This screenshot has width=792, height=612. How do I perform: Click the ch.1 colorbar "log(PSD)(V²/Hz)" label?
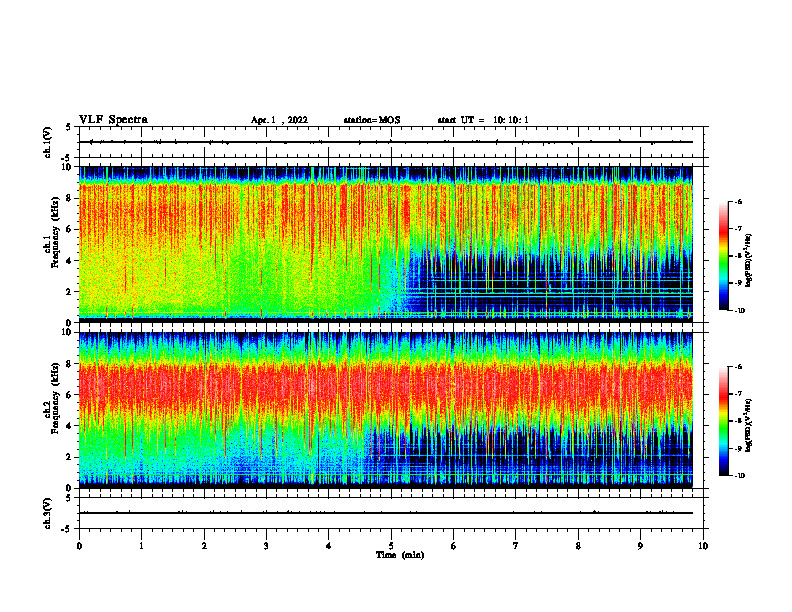pyautogui.click(x=749, y=261)
